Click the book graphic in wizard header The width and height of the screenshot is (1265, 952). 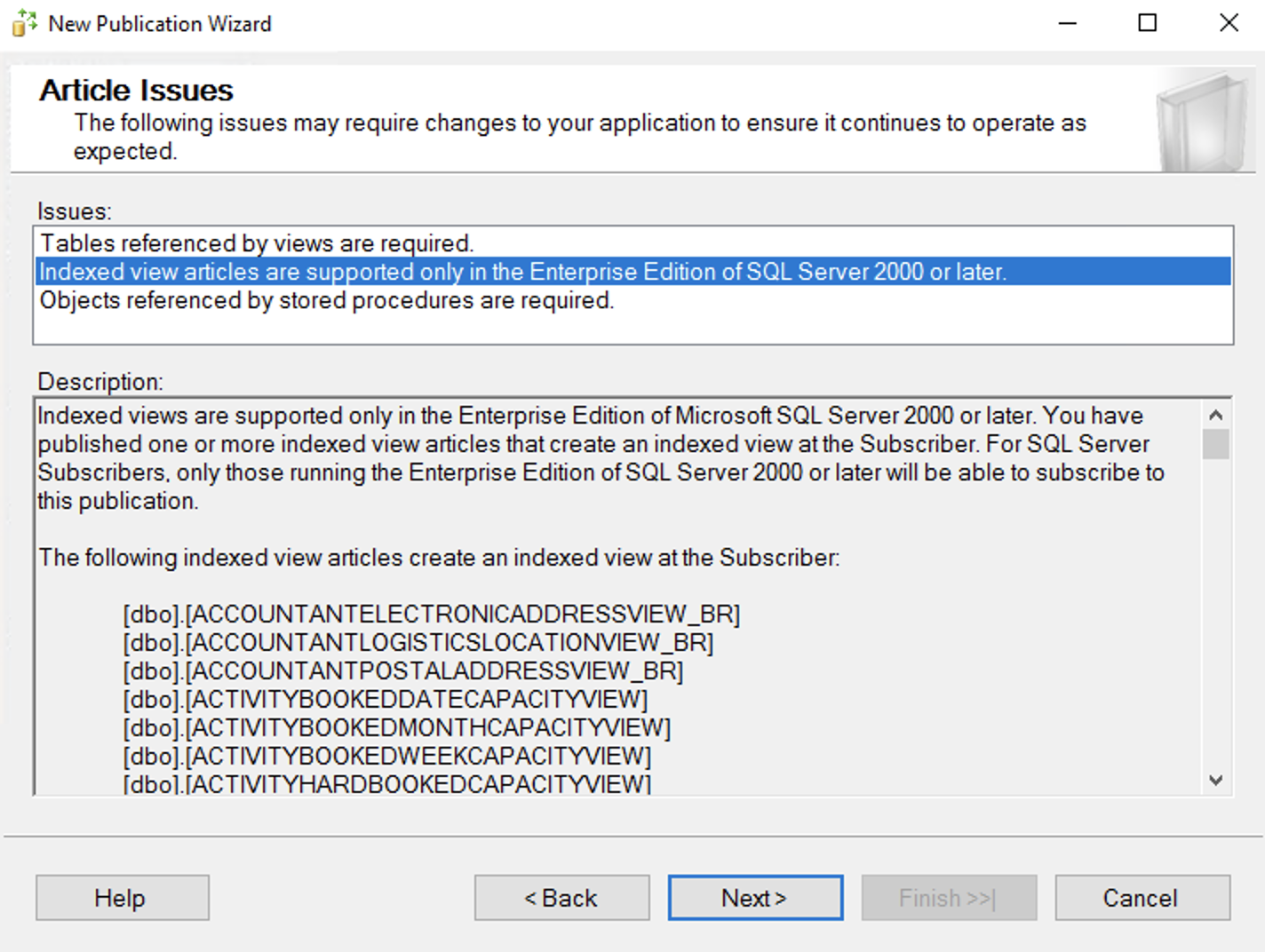1202,123
